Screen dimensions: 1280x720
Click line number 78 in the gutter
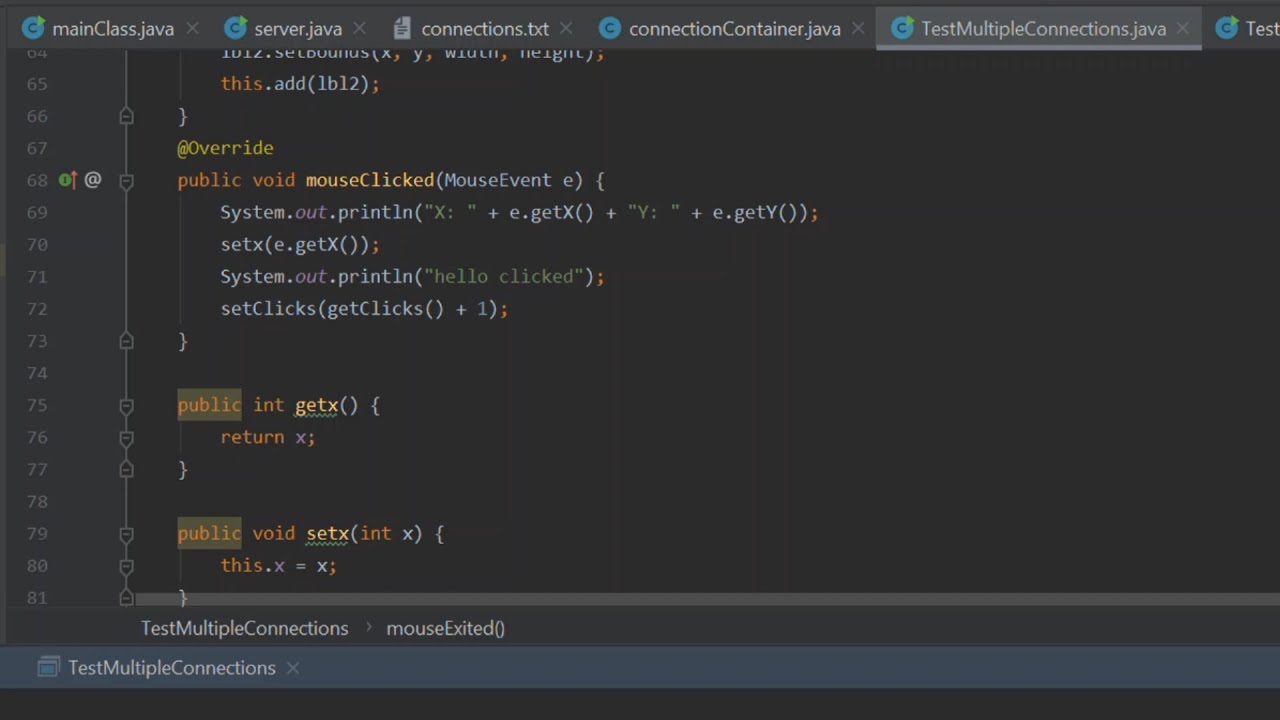[x=37, y=501]
